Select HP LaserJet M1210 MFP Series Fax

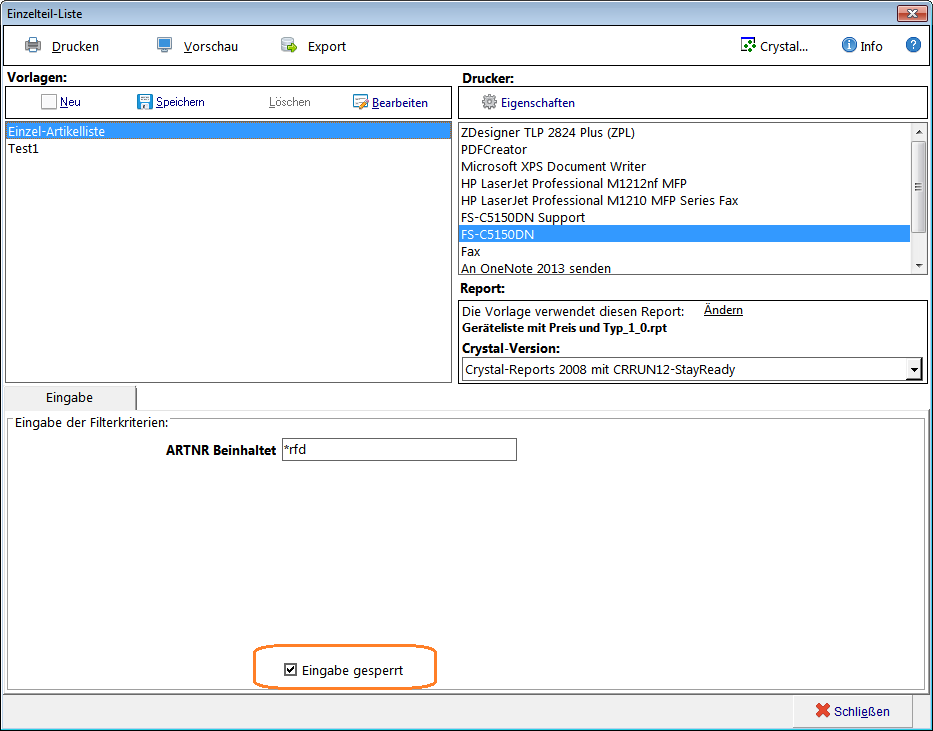(x=684, y=200)
